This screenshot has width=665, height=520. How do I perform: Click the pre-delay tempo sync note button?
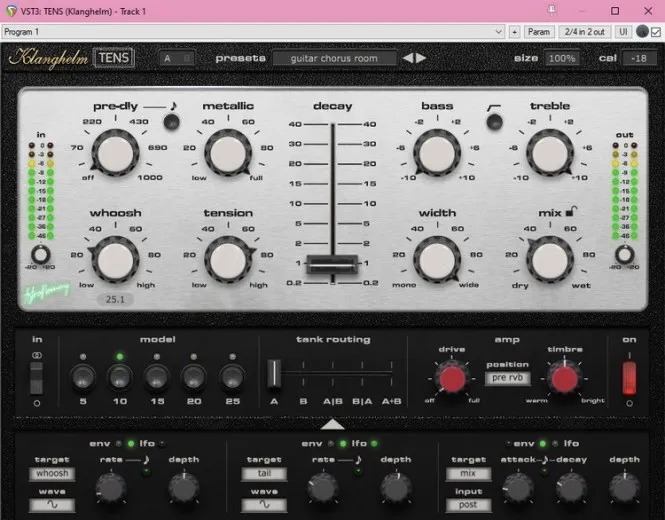click(x=172, y=122)
